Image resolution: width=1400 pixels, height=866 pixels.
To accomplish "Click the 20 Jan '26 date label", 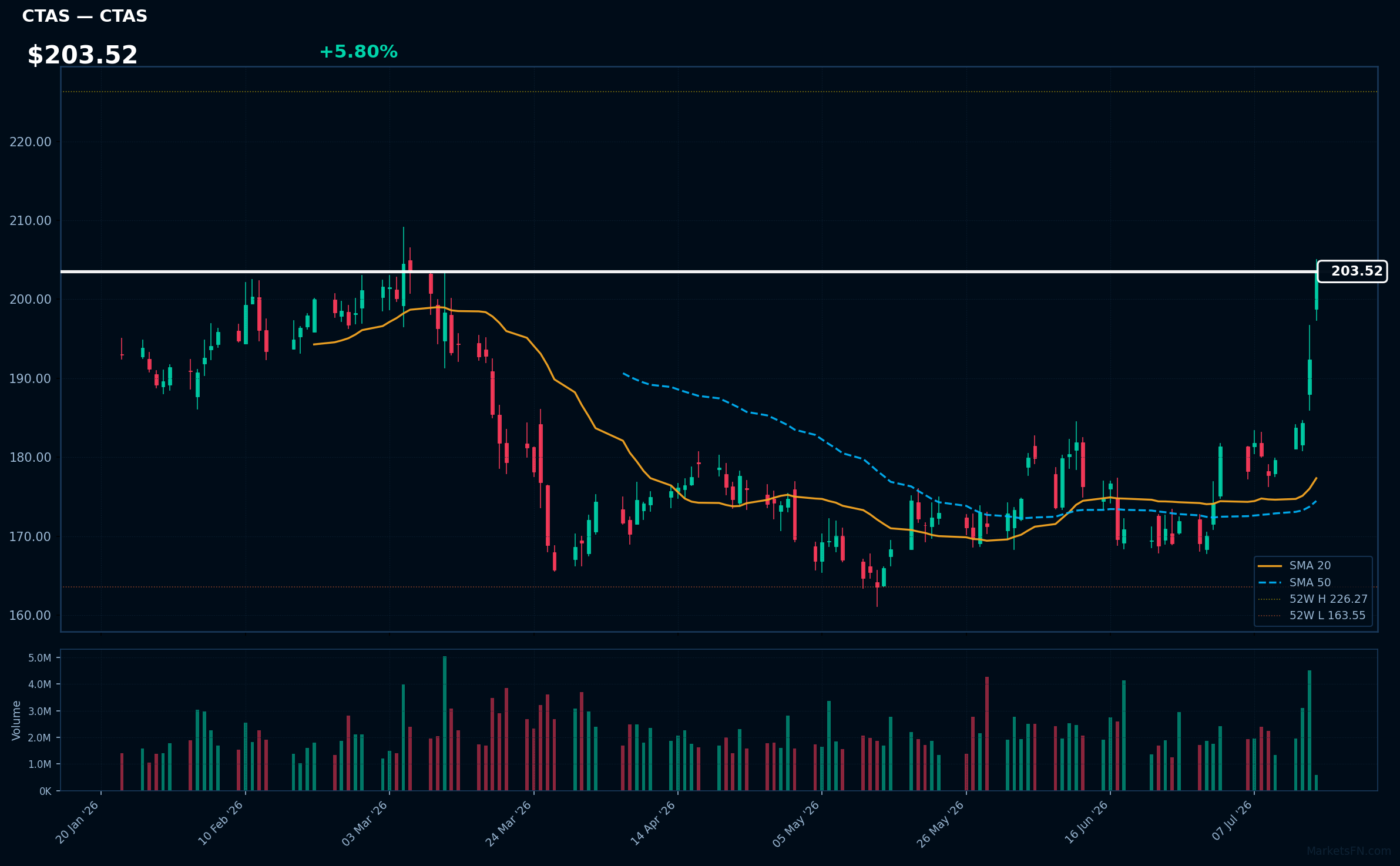I will (x=78, y=823).
